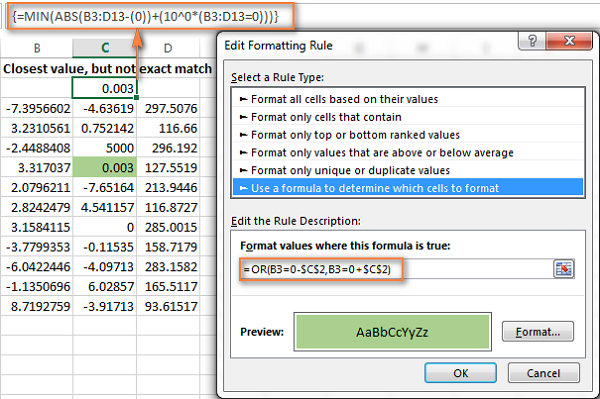Click the green AaBbCcYyZz preview swatch
The width and height of the screenshot is (600, 399).
pos(393,332)
